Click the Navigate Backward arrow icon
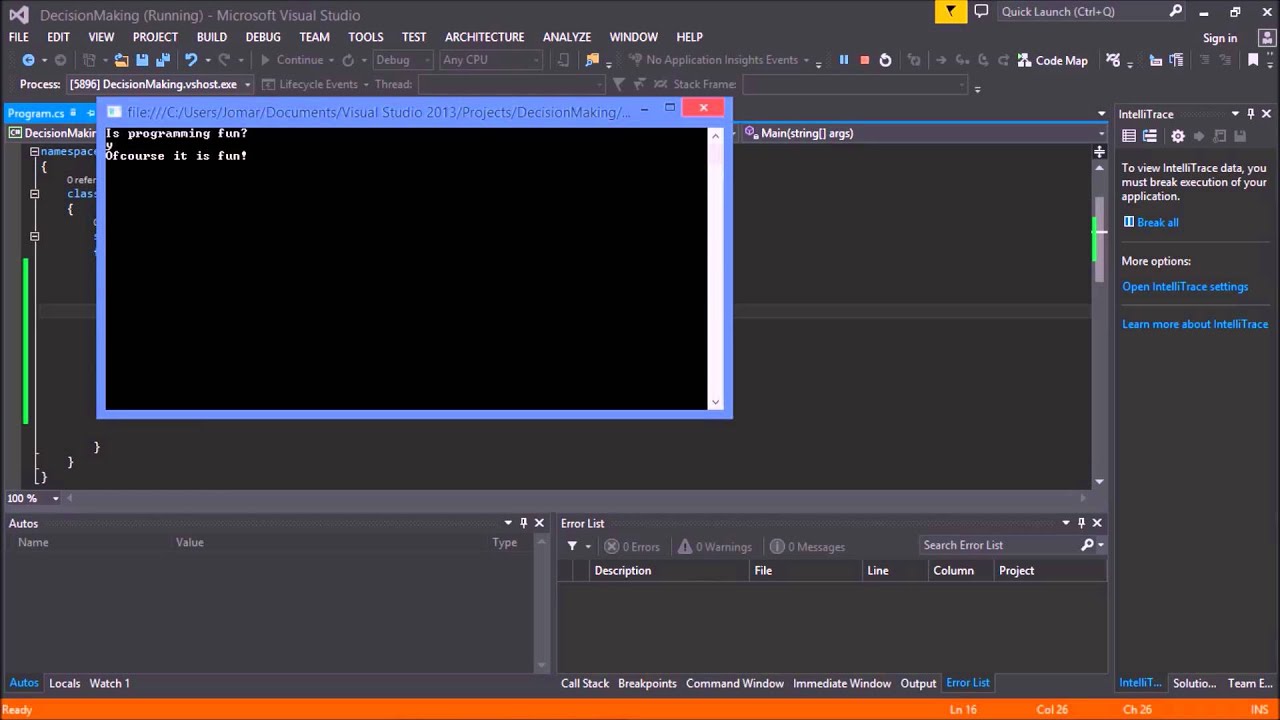This screenshot has height=720, width=1280. pyautogui.click(x=28, y=60)
